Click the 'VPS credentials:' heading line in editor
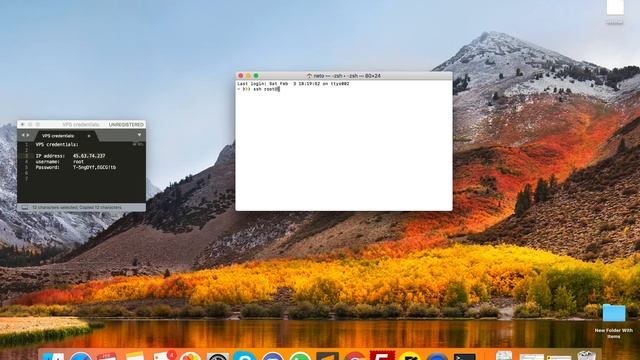This screenshot has width=640, height=360. 57,144
